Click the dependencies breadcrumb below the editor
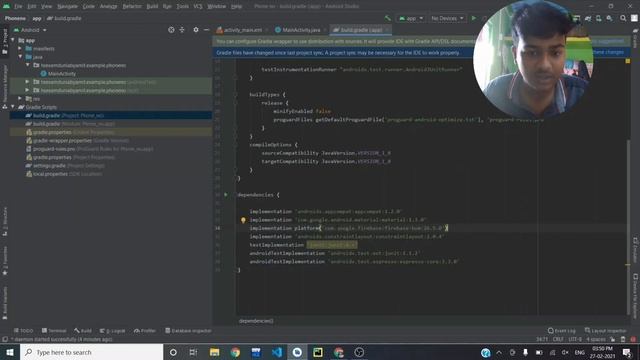Screen dimensions: 640x360 click(256, 321)
